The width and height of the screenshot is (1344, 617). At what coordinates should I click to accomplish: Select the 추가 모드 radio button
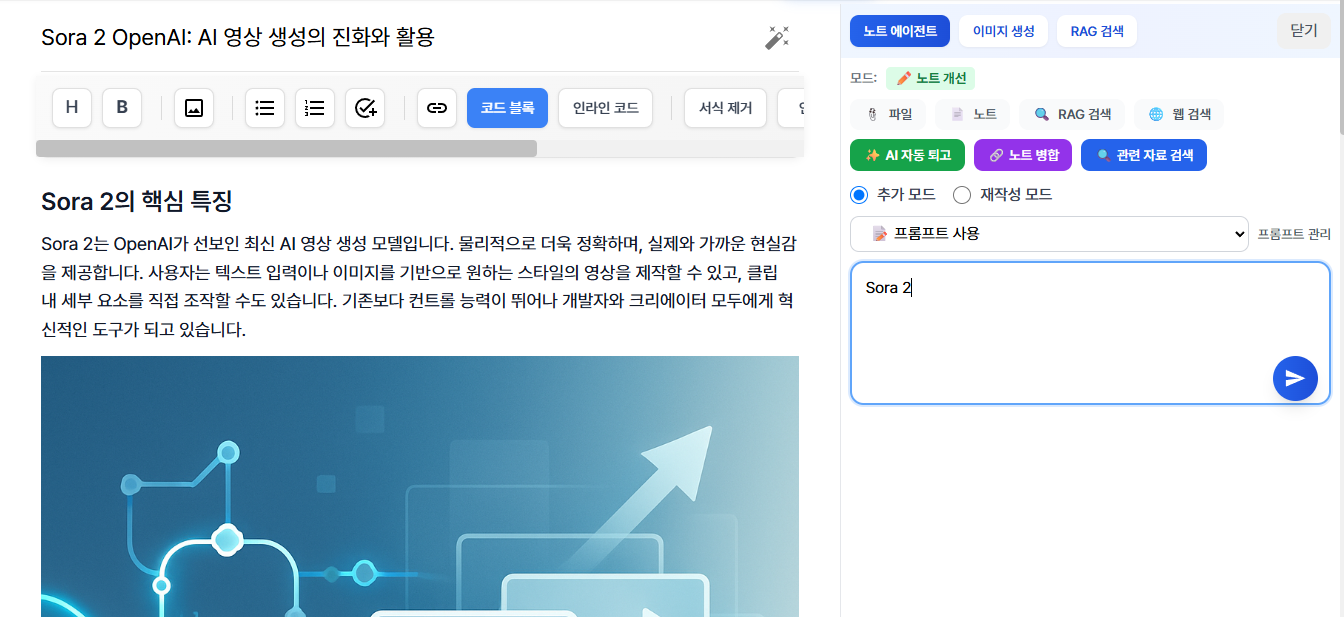(858, 195)
